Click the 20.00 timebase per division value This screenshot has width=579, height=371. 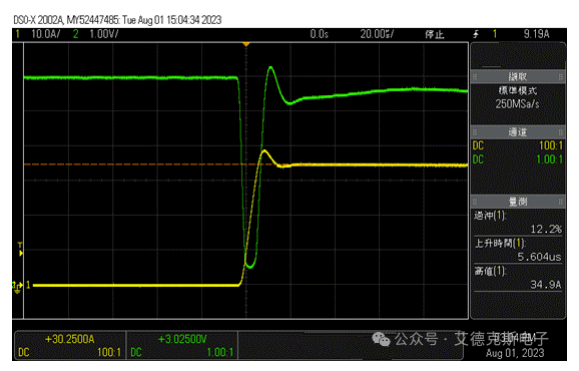377,34
